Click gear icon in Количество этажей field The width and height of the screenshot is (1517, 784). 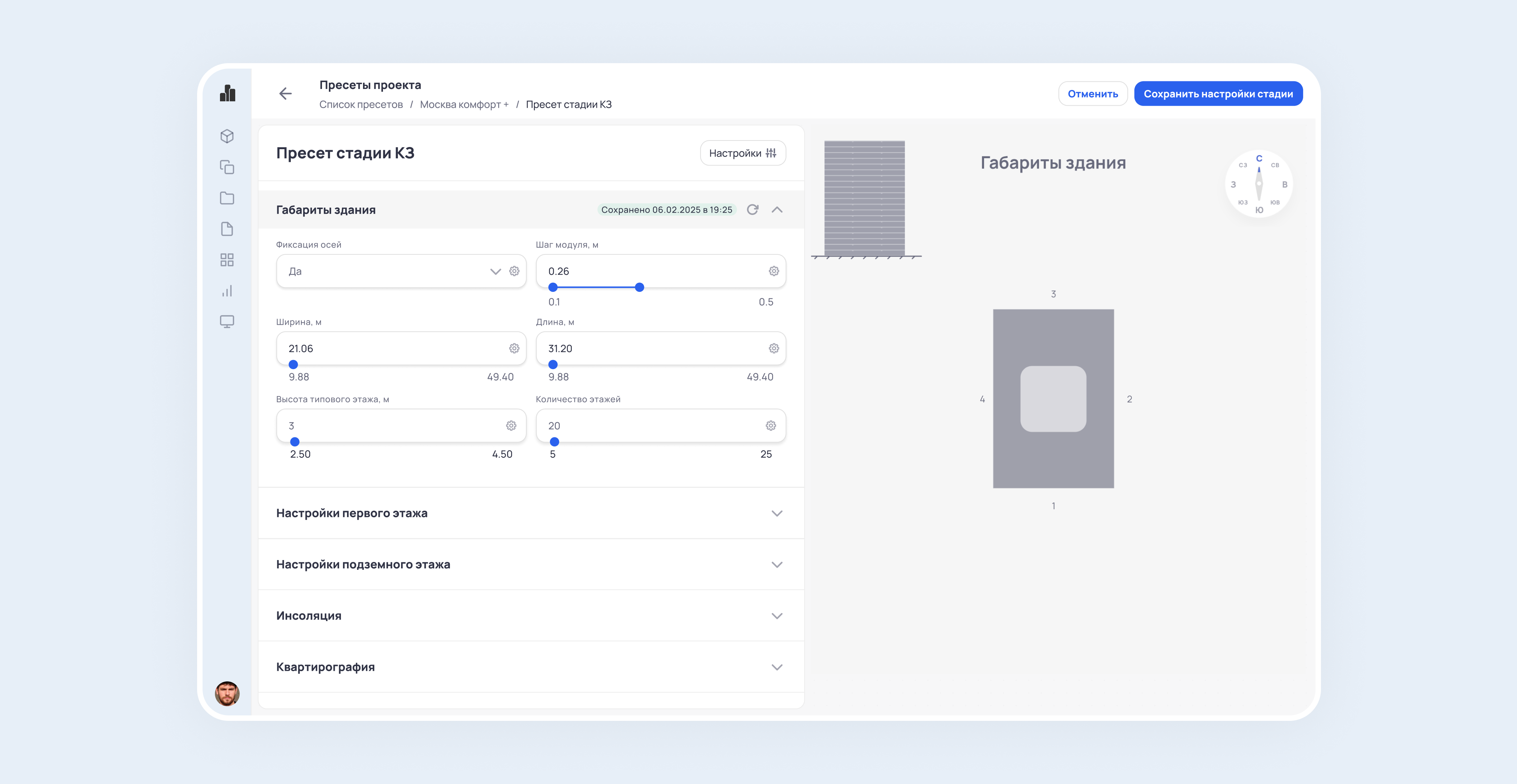coord(770,426)
